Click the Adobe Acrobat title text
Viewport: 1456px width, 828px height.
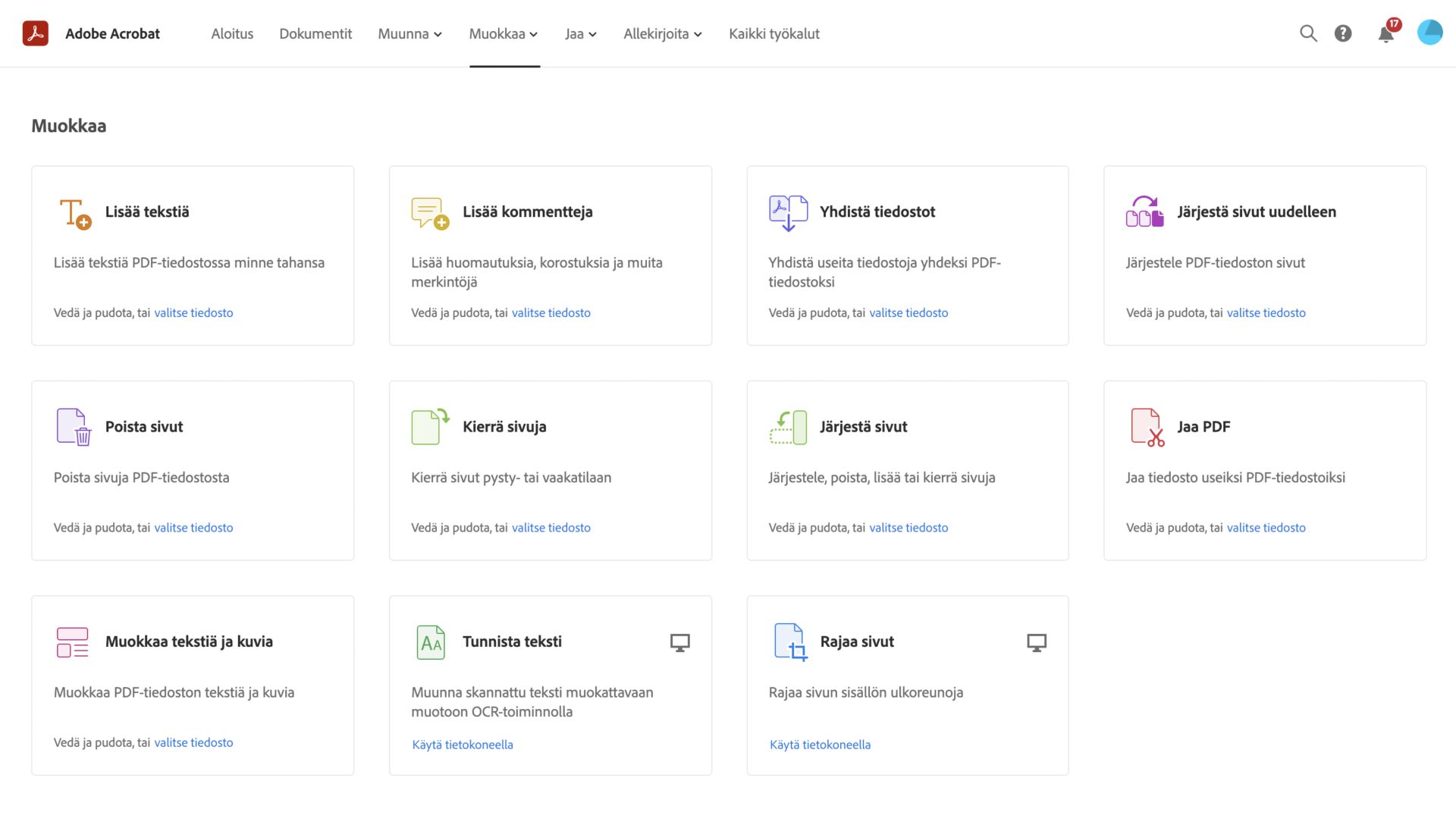point(112,33)
